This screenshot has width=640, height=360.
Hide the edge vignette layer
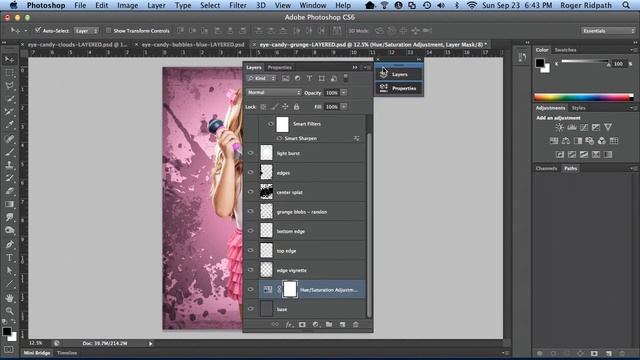[x=251, y=270]
